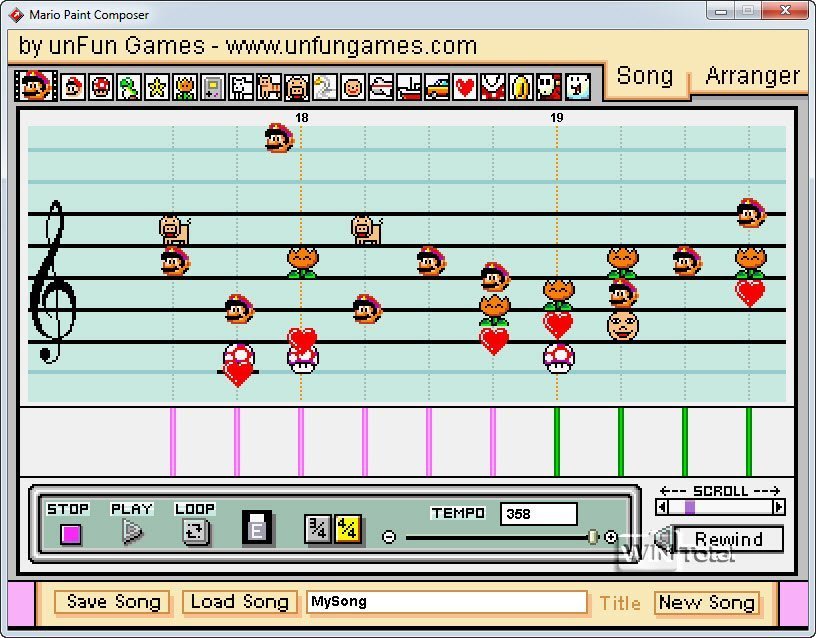Click the measure 18 marker number
Screen dimensions: 816x638
click(x=302, y=118)
